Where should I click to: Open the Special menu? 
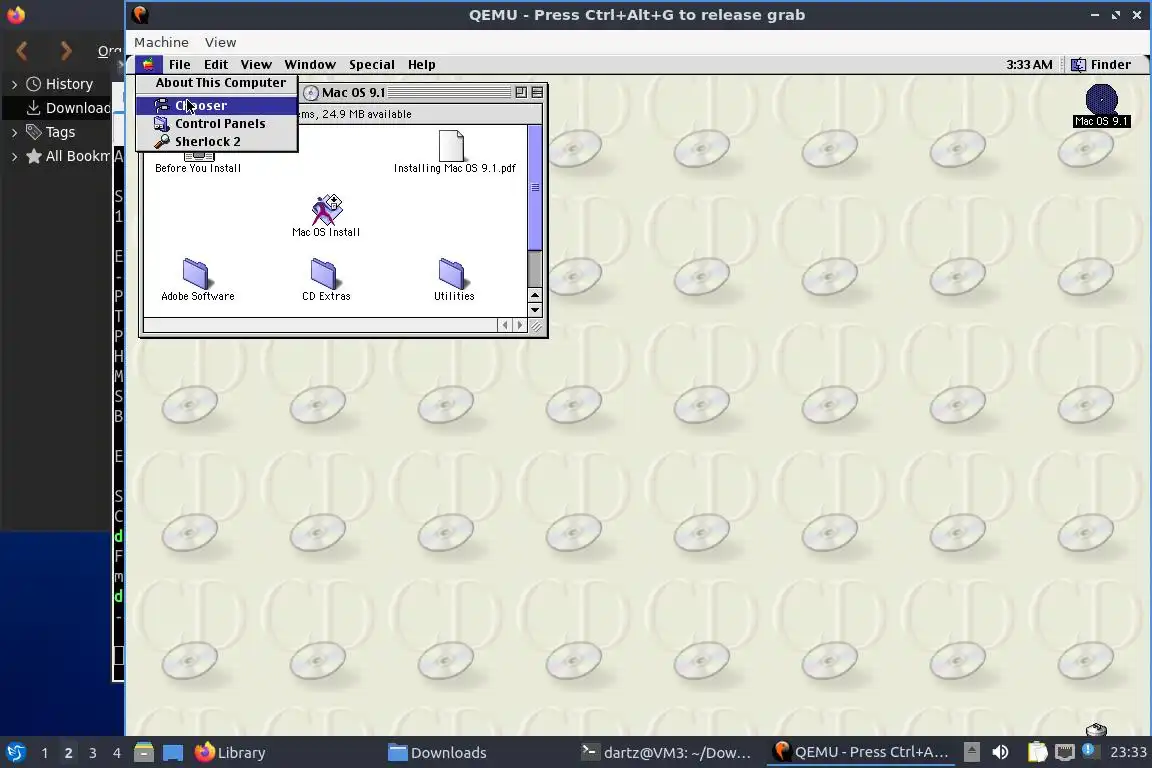point(372,65)
